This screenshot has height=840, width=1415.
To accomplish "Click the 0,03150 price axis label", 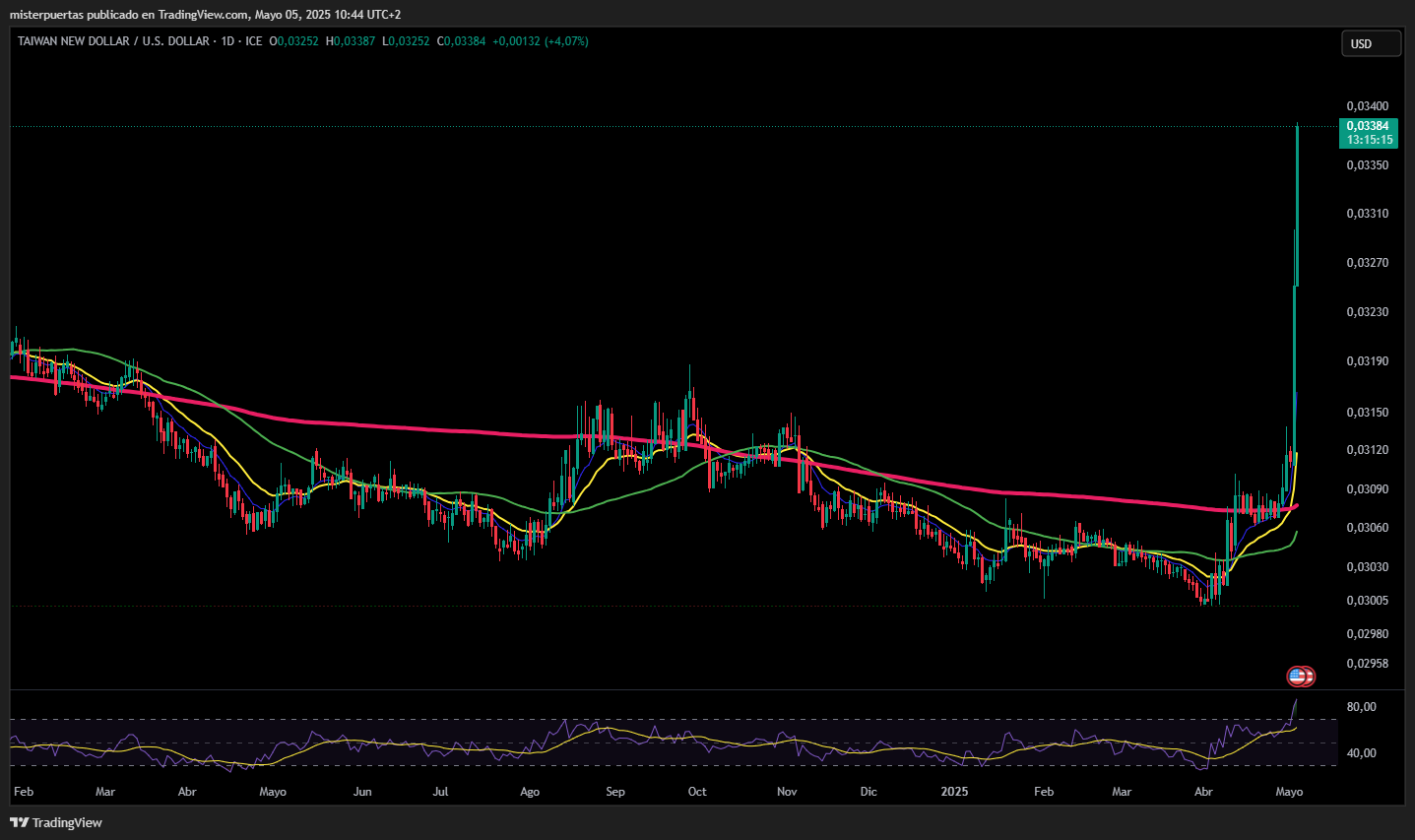I will (1368, 413).
